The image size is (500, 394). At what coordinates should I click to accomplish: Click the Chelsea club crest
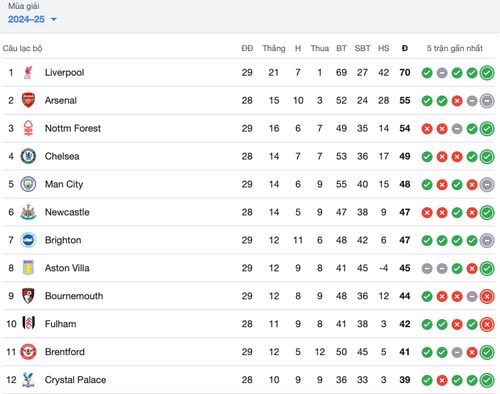click(28, 156)
